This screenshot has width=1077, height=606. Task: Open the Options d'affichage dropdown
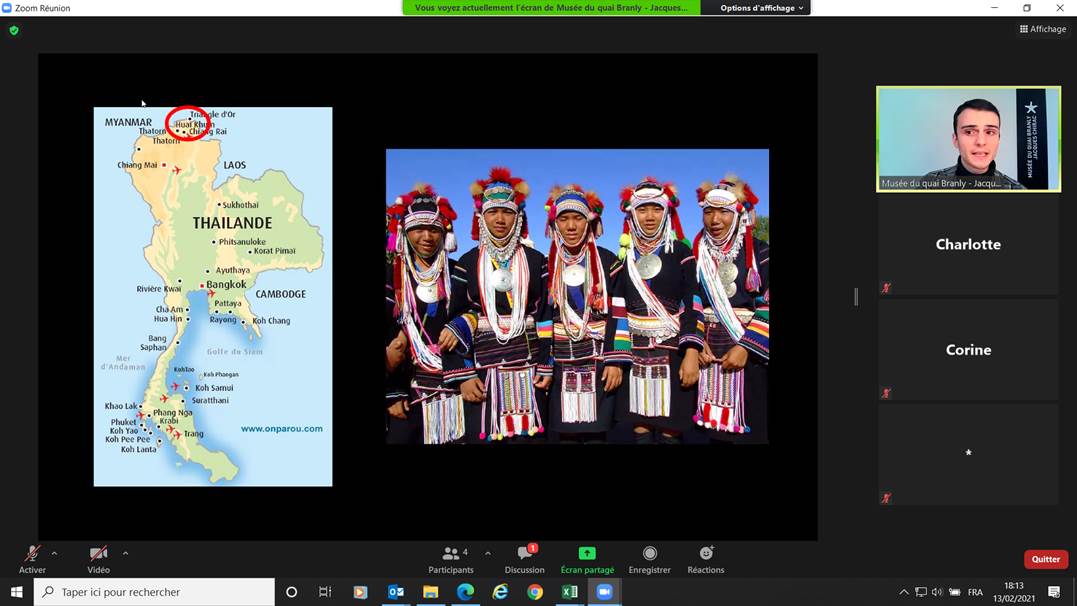[x=761, y=8]
